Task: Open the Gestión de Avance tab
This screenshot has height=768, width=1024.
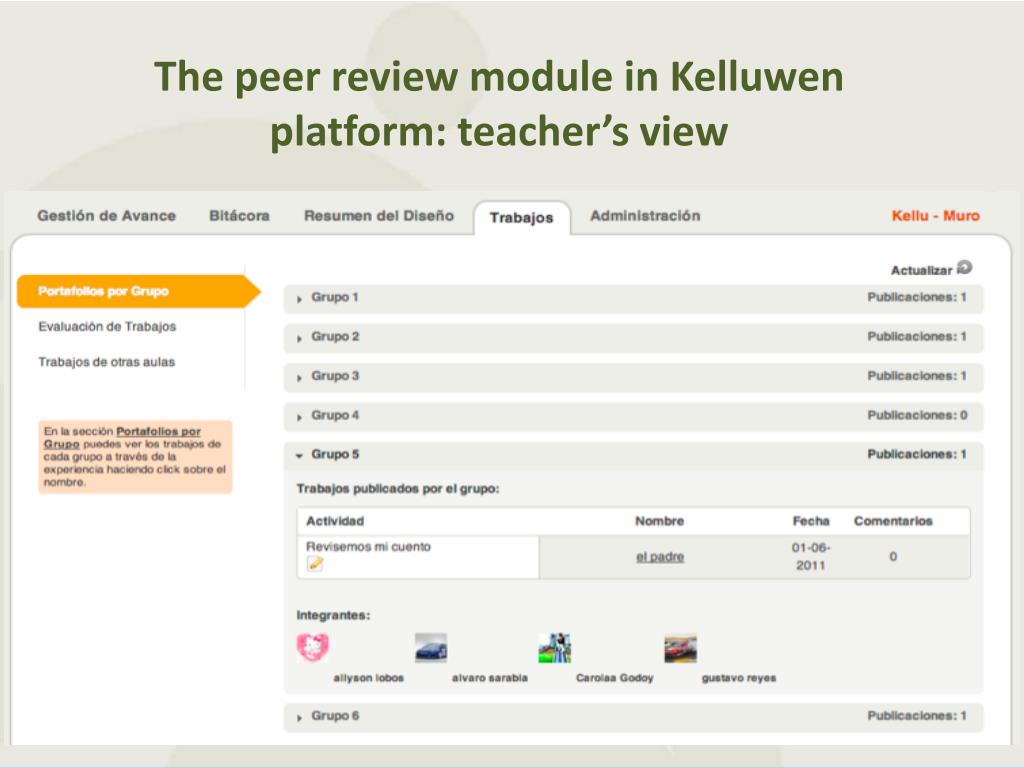Action: pos(106,216)
